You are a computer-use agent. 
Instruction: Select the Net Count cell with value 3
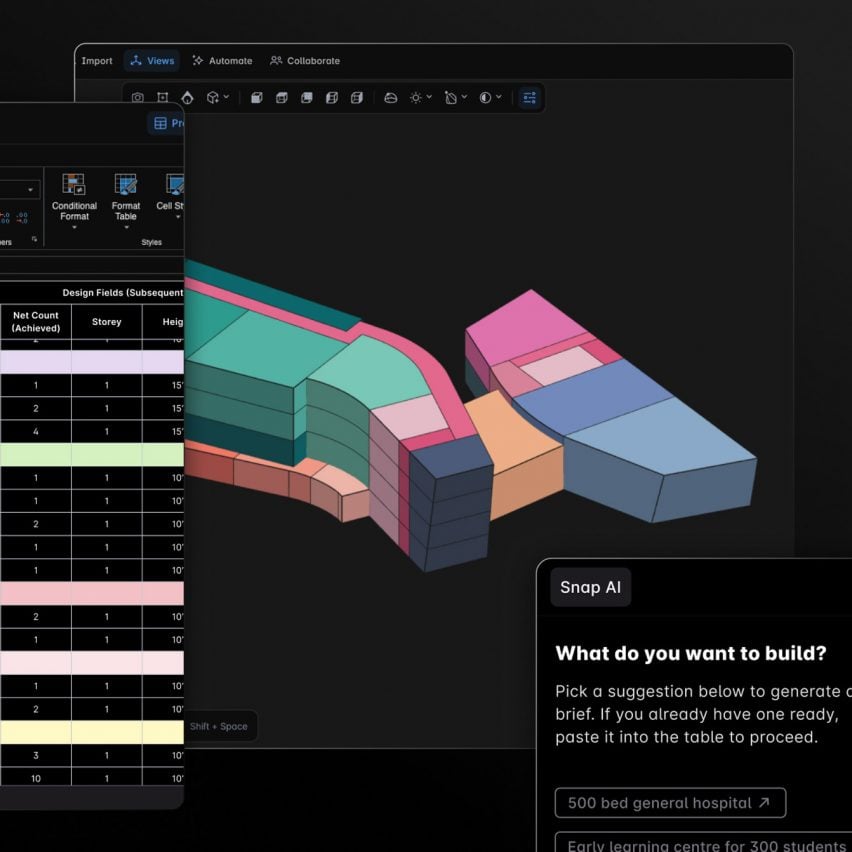36,755
